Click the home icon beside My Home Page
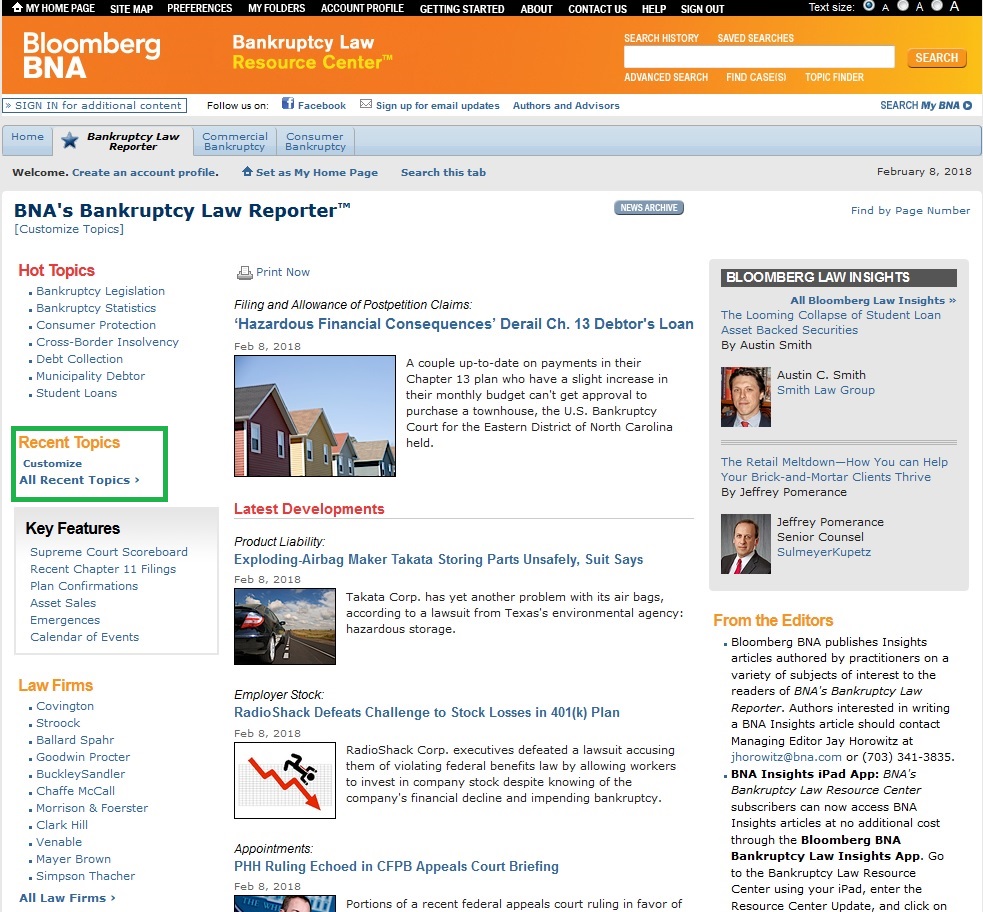The image size is (983, 912). [18, 8]
